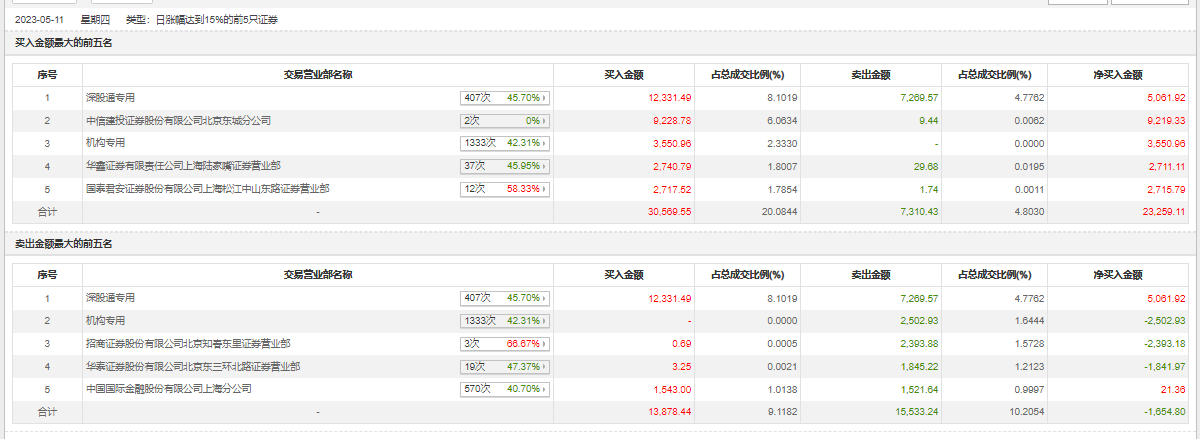Open 招商证券北京知春东里证券营业部 link
Viewport: 1200px width, 439px height.
188,343
